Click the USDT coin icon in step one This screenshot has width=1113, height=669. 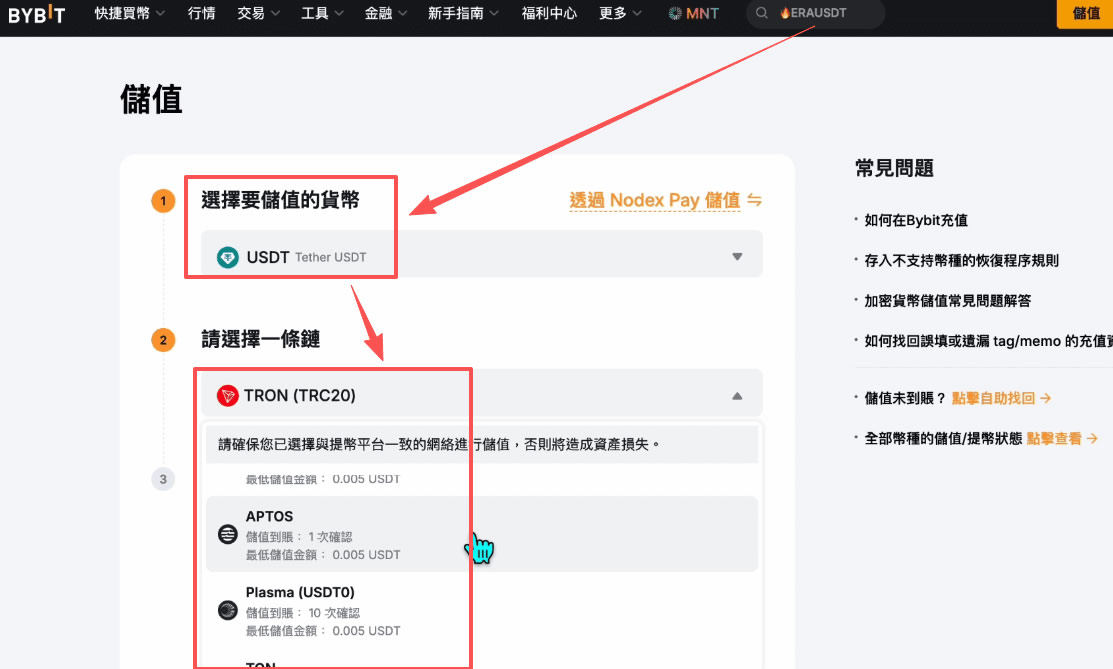(229, 255)
